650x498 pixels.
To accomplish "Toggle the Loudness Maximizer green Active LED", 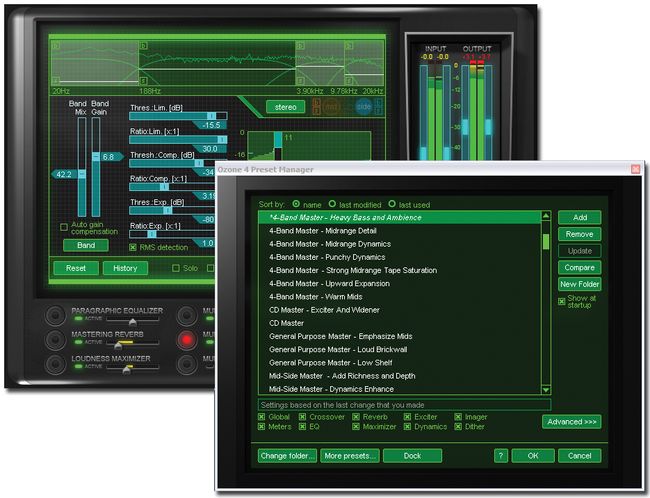I will click(x=78, y=367).
